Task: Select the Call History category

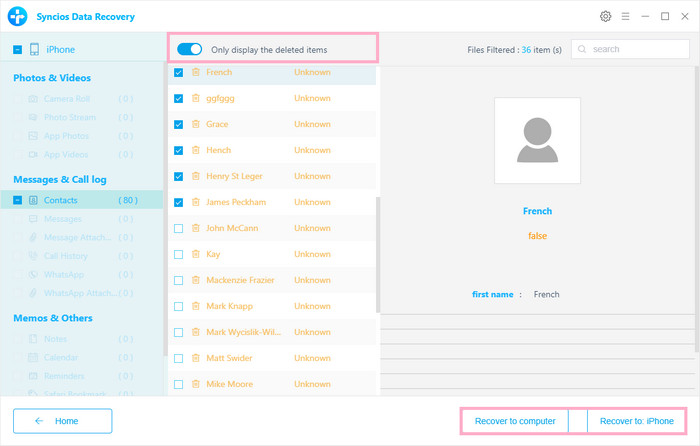Action: pyautogui.click(x=82, y=256)
